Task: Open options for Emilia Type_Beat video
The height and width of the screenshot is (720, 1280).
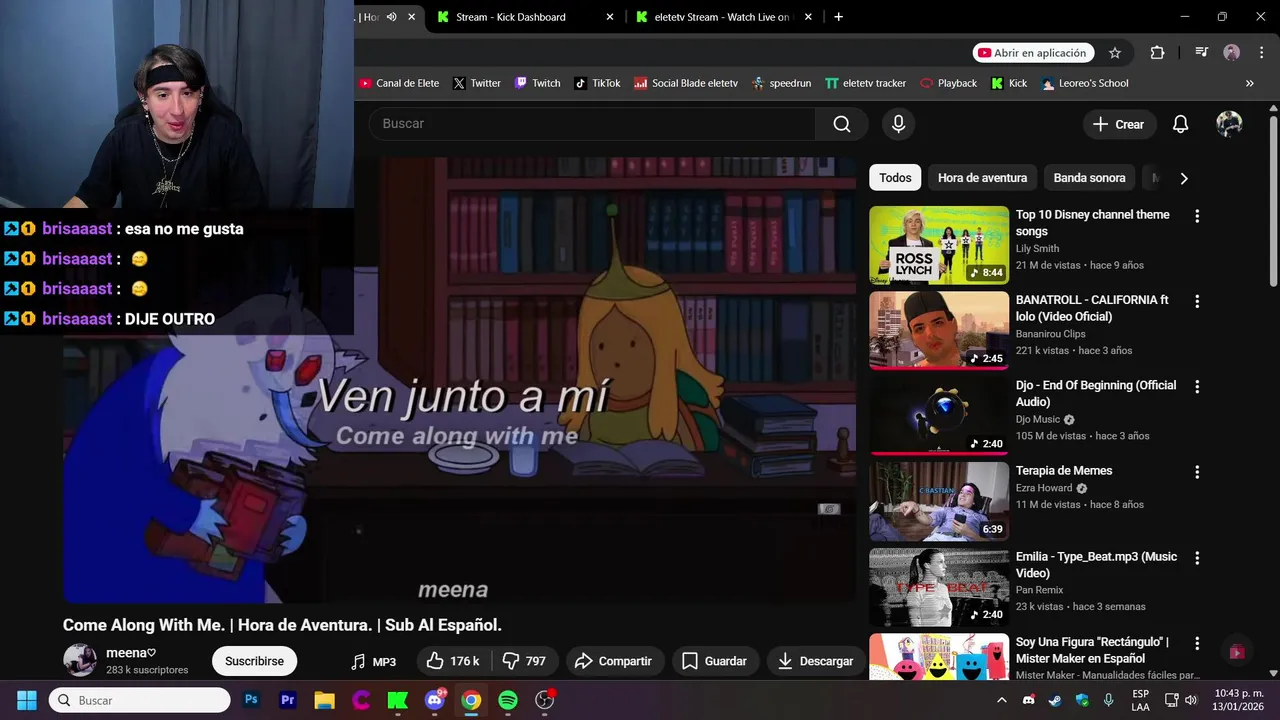Action: pyautogui.click(x=1197, y=558)
